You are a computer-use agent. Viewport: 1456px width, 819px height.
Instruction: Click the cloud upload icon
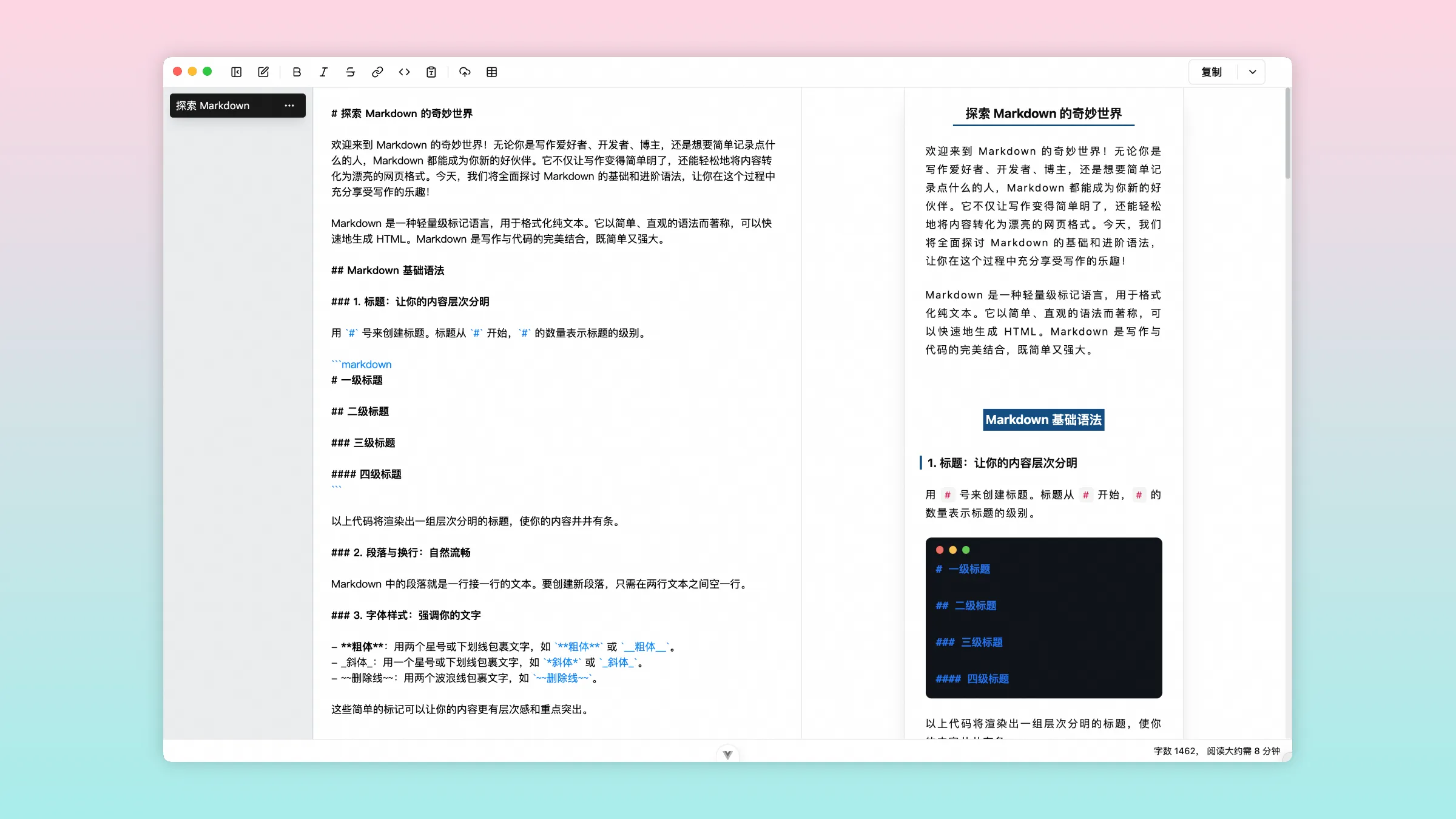[x=465, y=72]
